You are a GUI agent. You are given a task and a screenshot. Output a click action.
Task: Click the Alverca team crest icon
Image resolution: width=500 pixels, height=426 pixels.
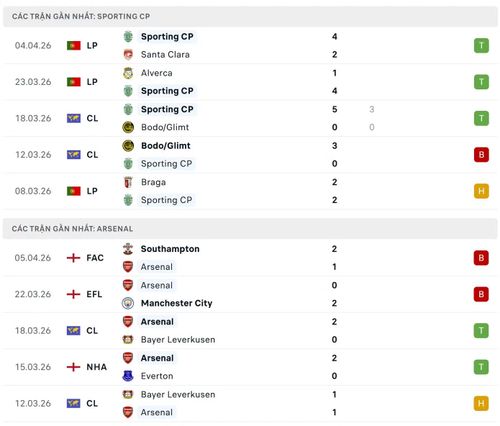[x=128, y=73]
